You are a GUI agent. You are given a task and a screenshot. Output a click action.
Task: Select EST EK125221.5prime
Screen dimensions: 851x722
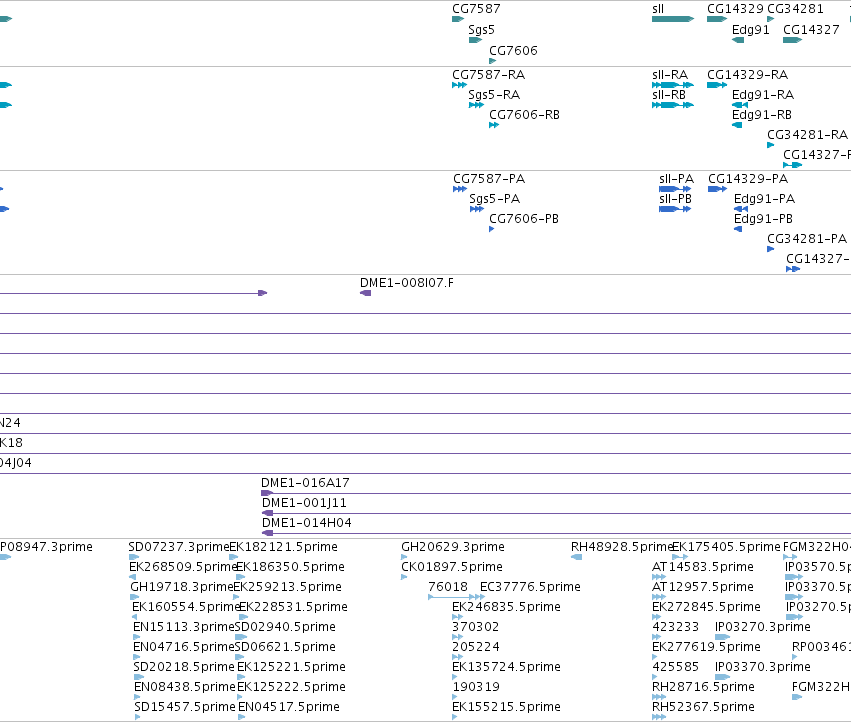point(291,667)
